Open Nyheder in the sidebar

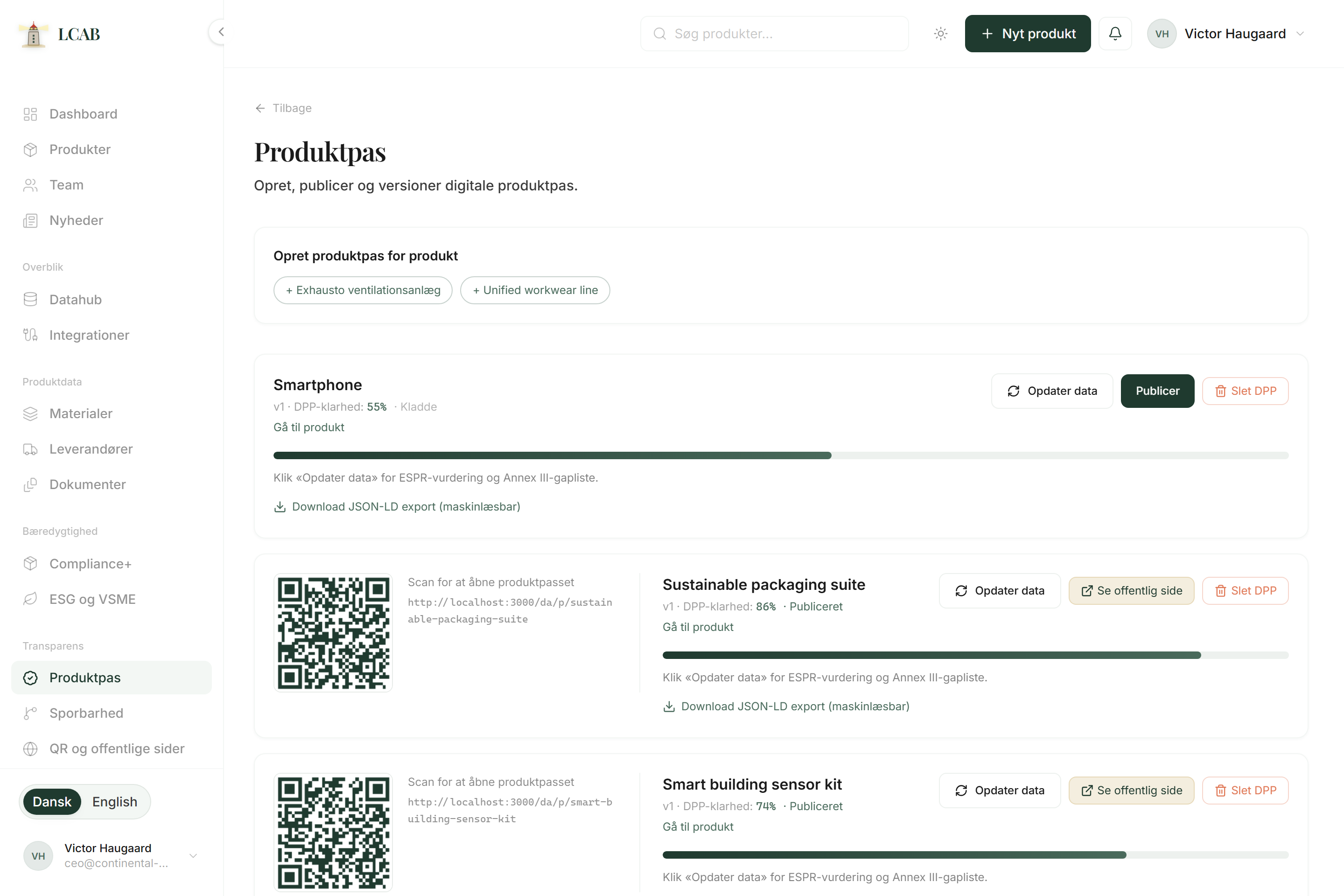pos(112,220)
